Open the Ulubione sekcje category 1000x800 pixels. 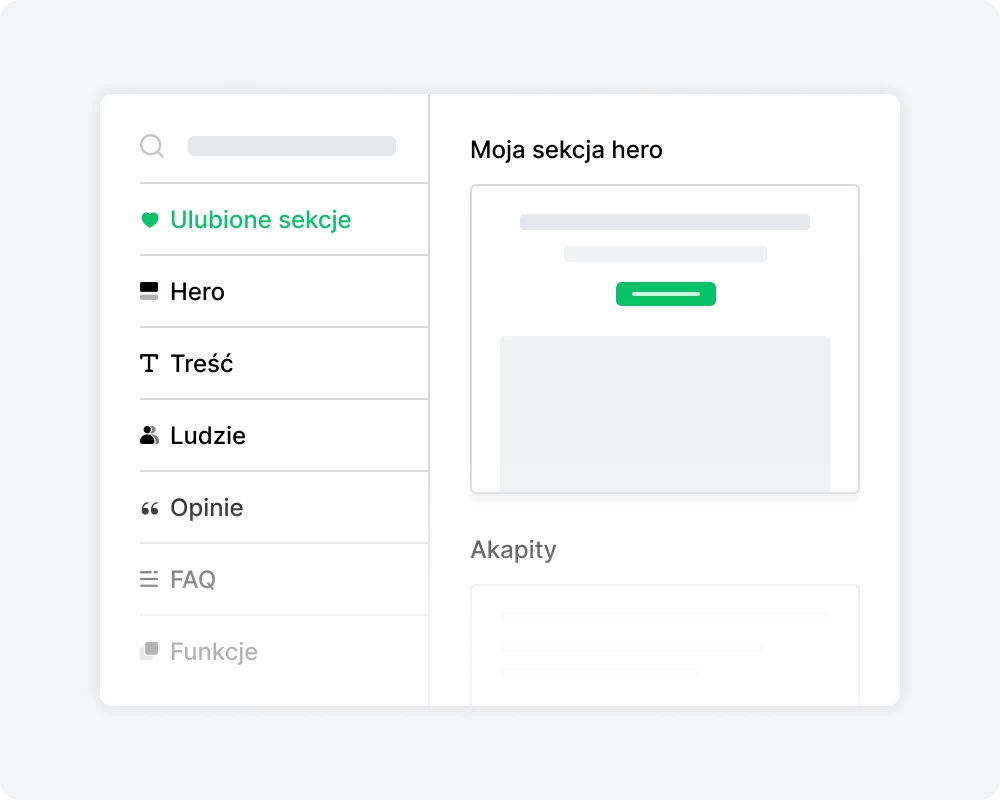[260, 220]
